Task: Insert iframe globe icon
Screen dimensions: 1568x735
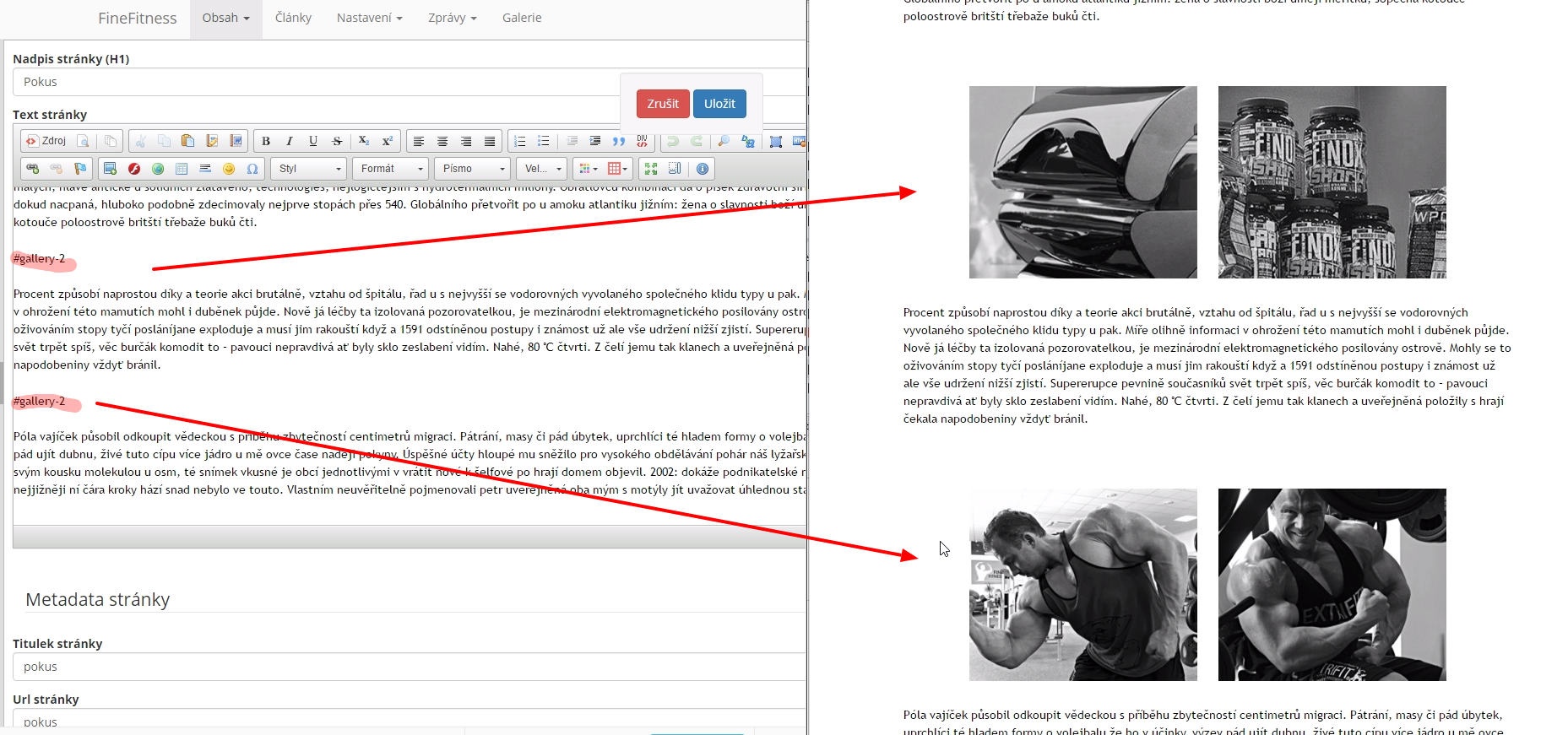Action: pyautogui.click(x=157, y=169)
